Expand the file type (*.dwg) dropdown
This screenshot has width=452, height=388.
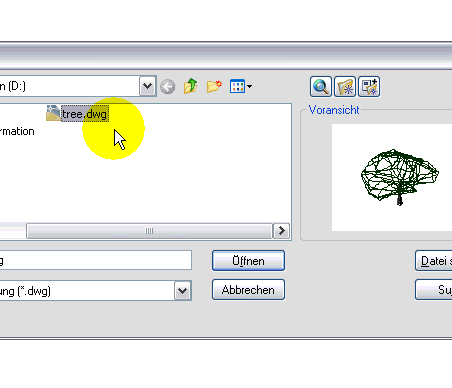coord(183,291)
